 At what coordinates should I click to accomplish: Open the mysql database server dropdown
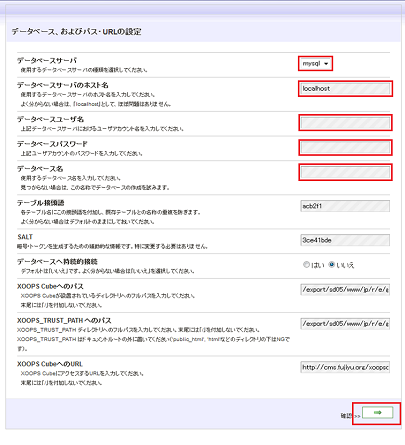(x=315, y=63)
